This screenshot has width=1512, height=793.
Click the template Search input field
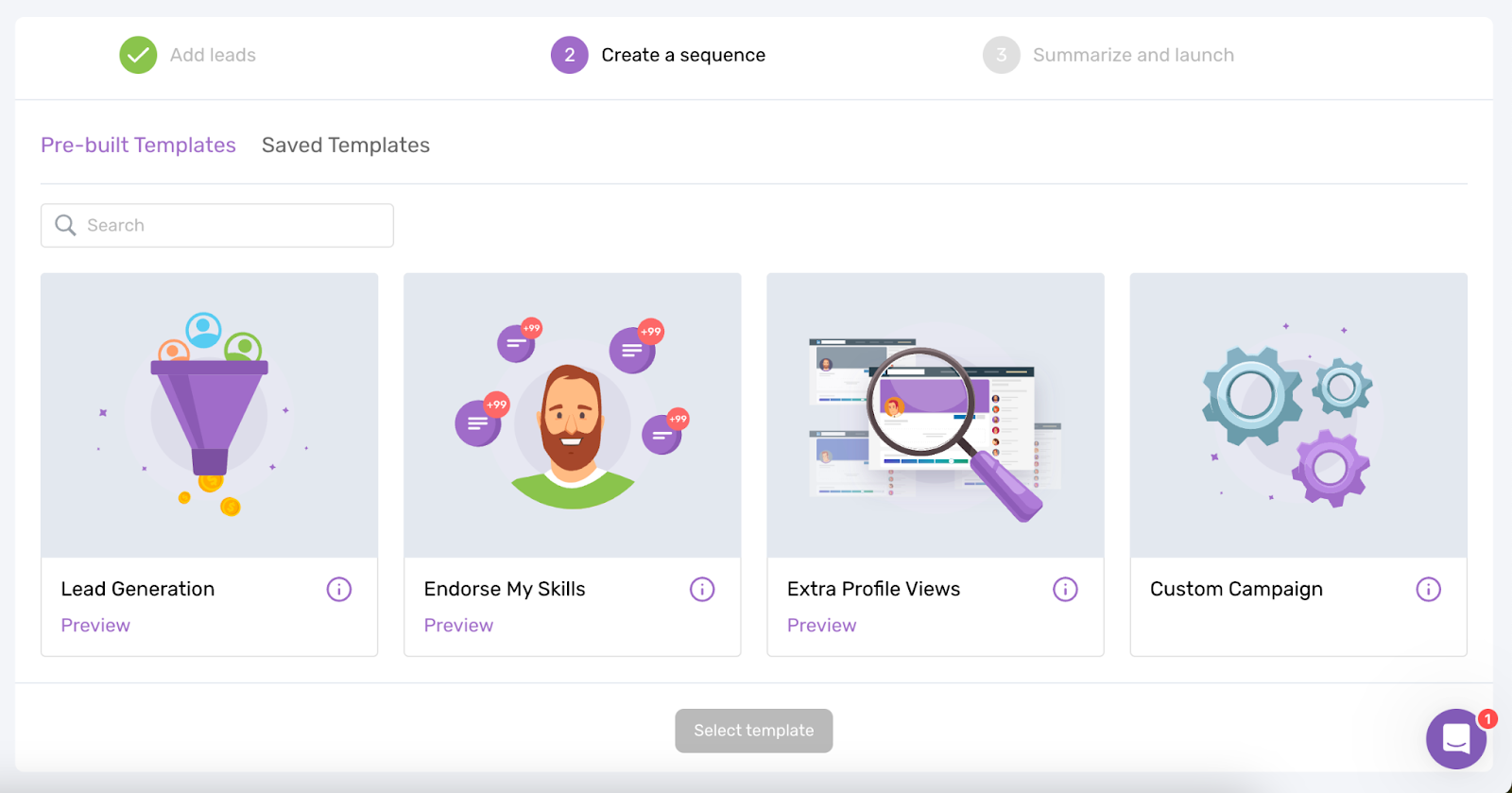(x=217, y=225)
